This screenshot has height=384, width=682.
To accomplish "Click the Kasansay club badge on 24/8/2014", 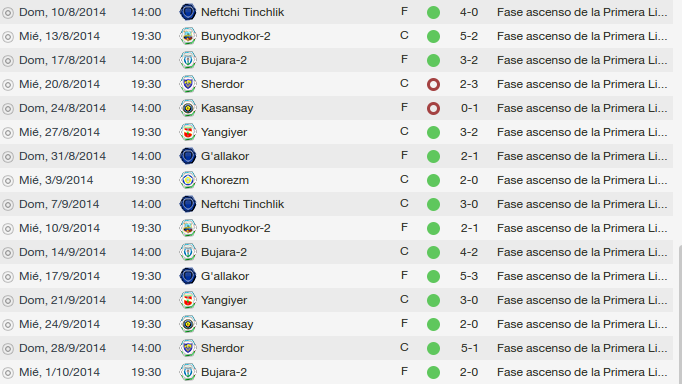I will (188, 108).
